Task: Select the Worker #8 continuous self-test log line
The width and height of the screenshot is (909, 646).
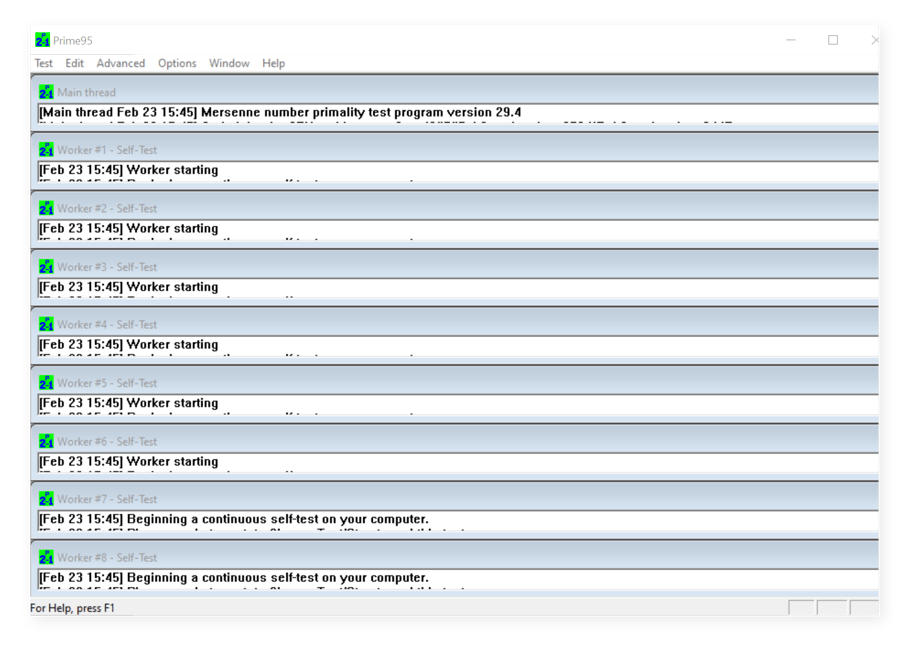Action: (x=234, y=578)
